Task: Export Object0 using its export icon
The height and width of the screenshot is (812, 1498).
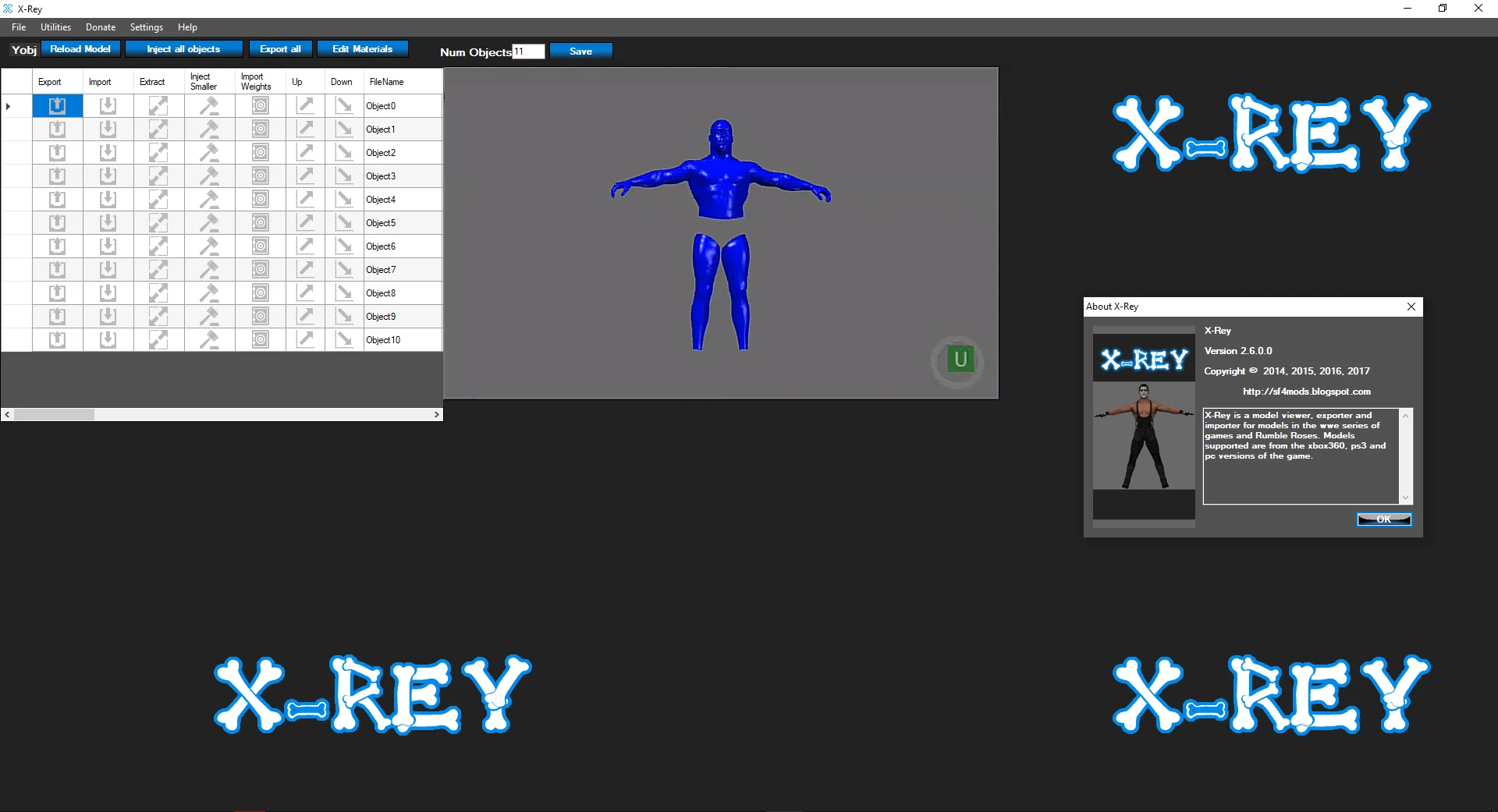Action: pos(57,105)
